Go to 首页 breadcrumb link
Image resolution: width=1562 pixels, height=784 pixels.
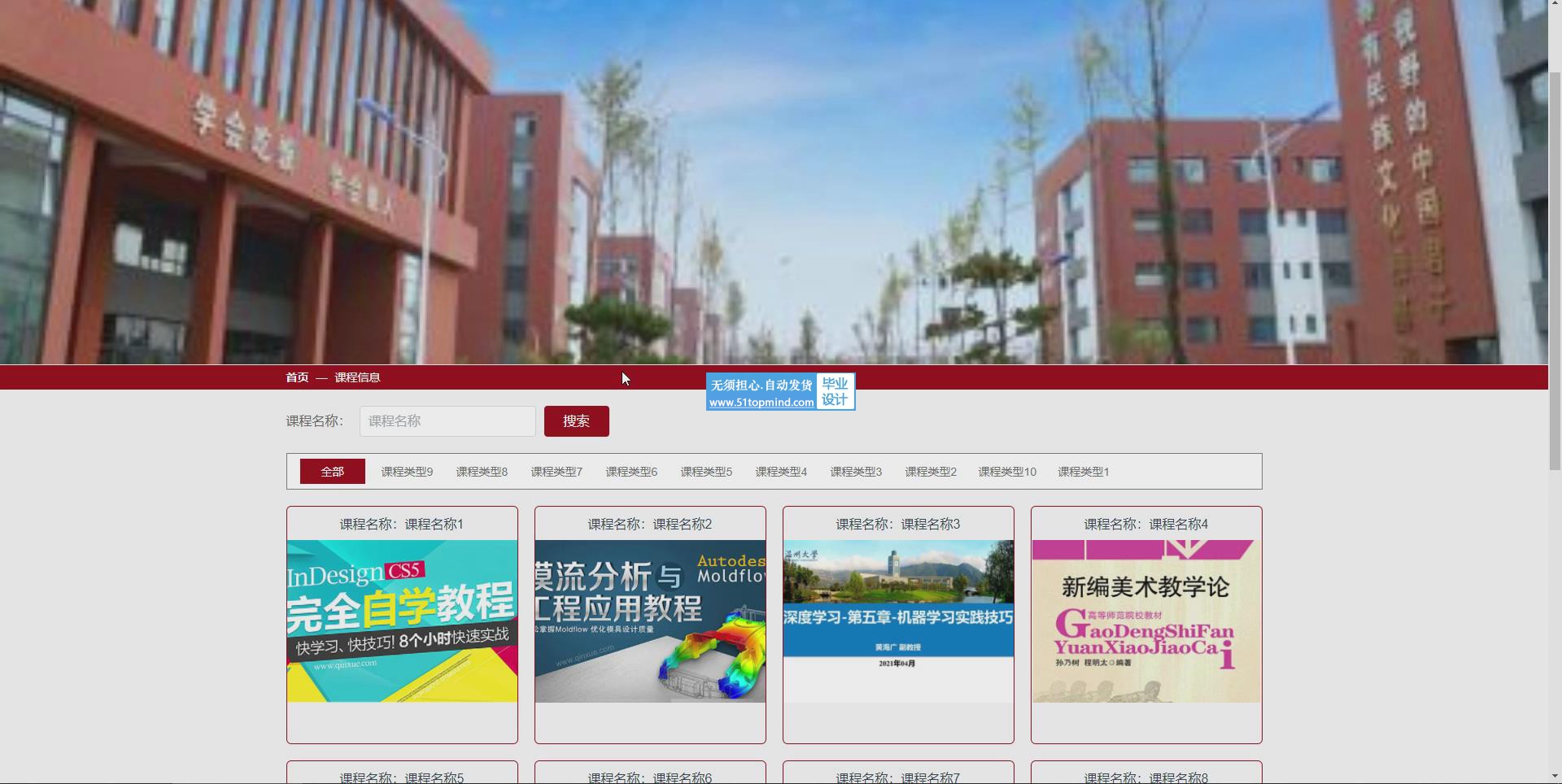pyautogui.click(x=297, y=377)
